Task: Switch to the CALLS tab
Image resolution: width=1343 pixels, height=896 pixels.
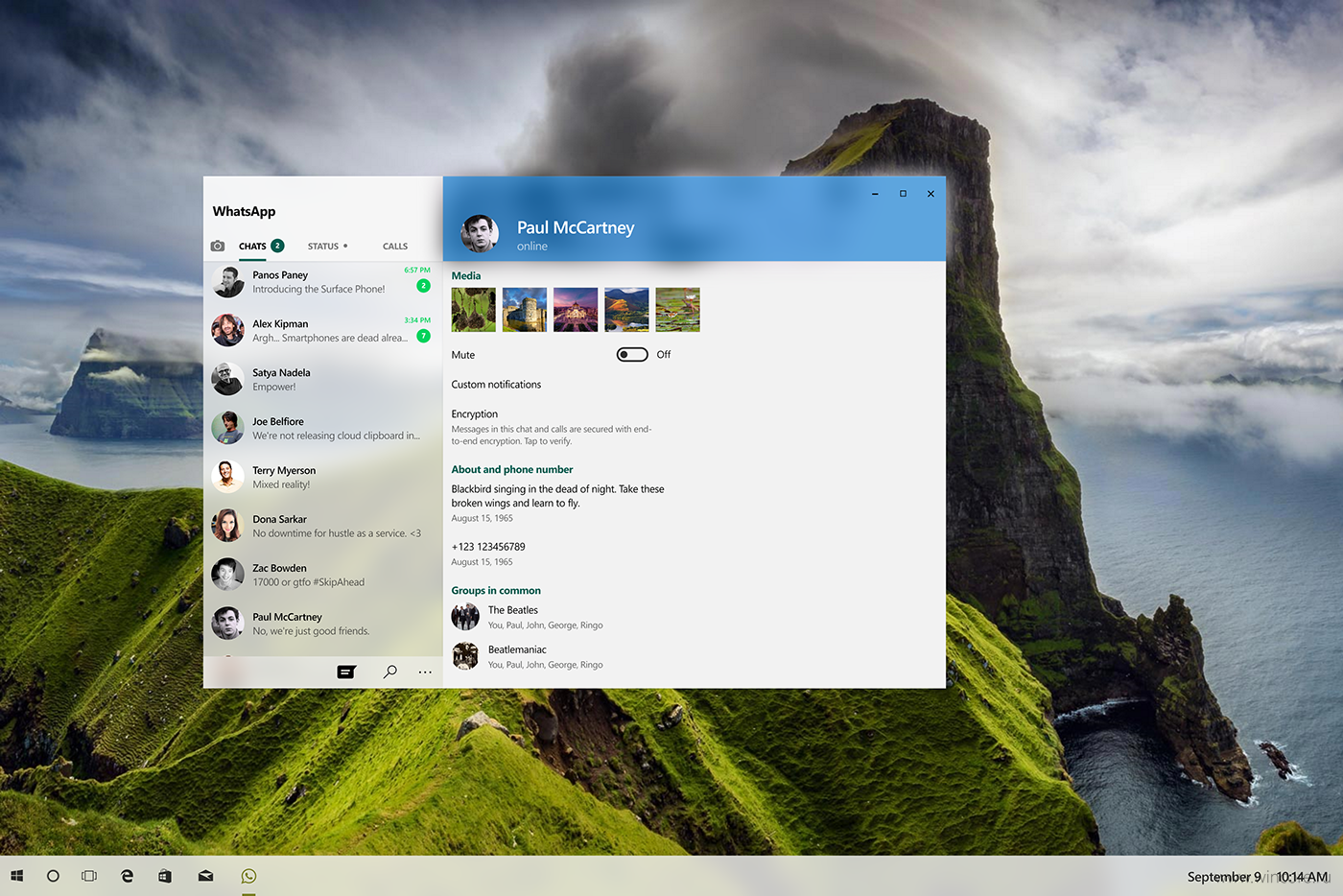Action: (x=395, y=247)
